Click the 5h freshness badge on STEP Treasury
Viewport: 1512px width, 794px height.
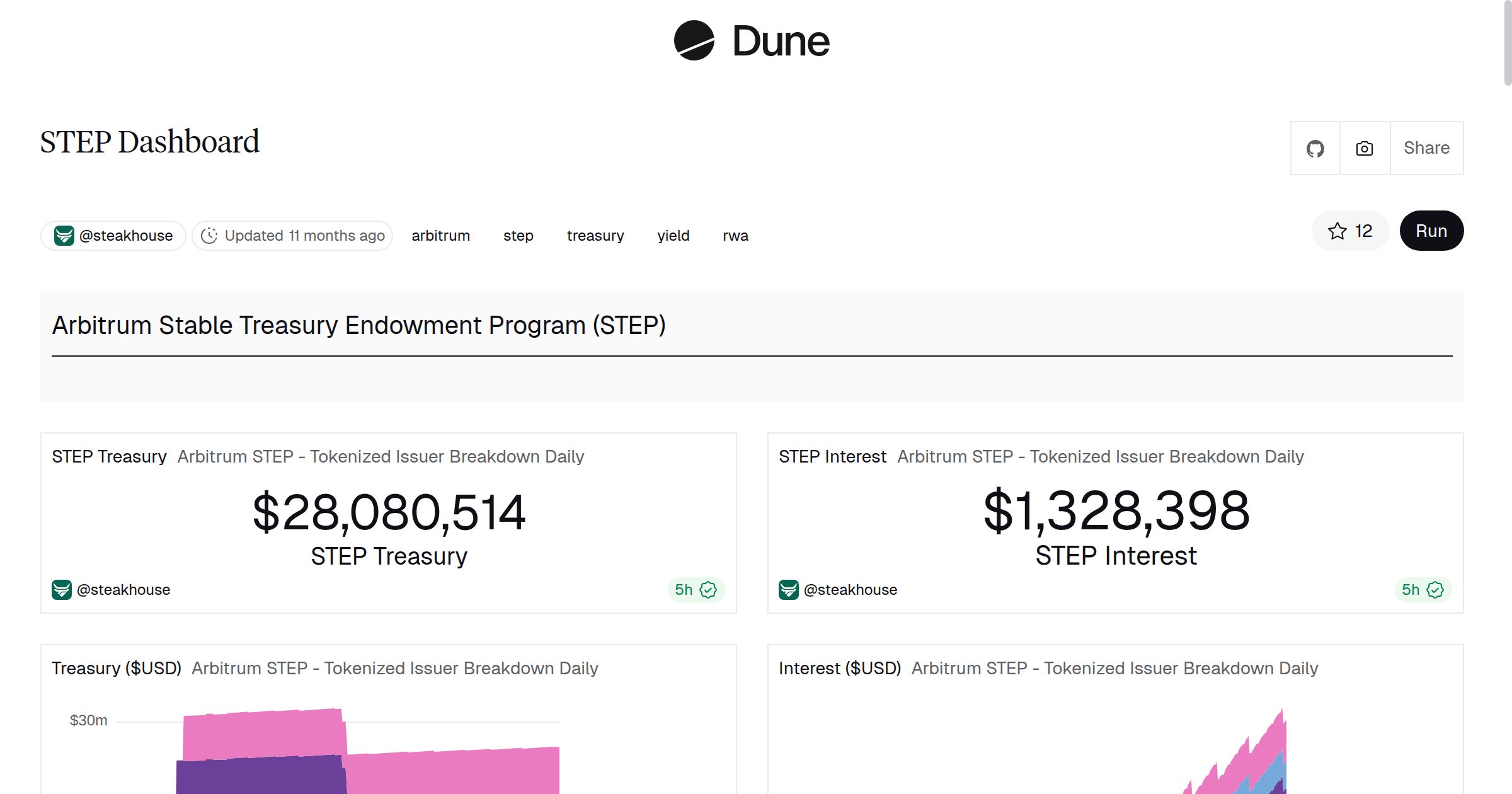(682, 590)
